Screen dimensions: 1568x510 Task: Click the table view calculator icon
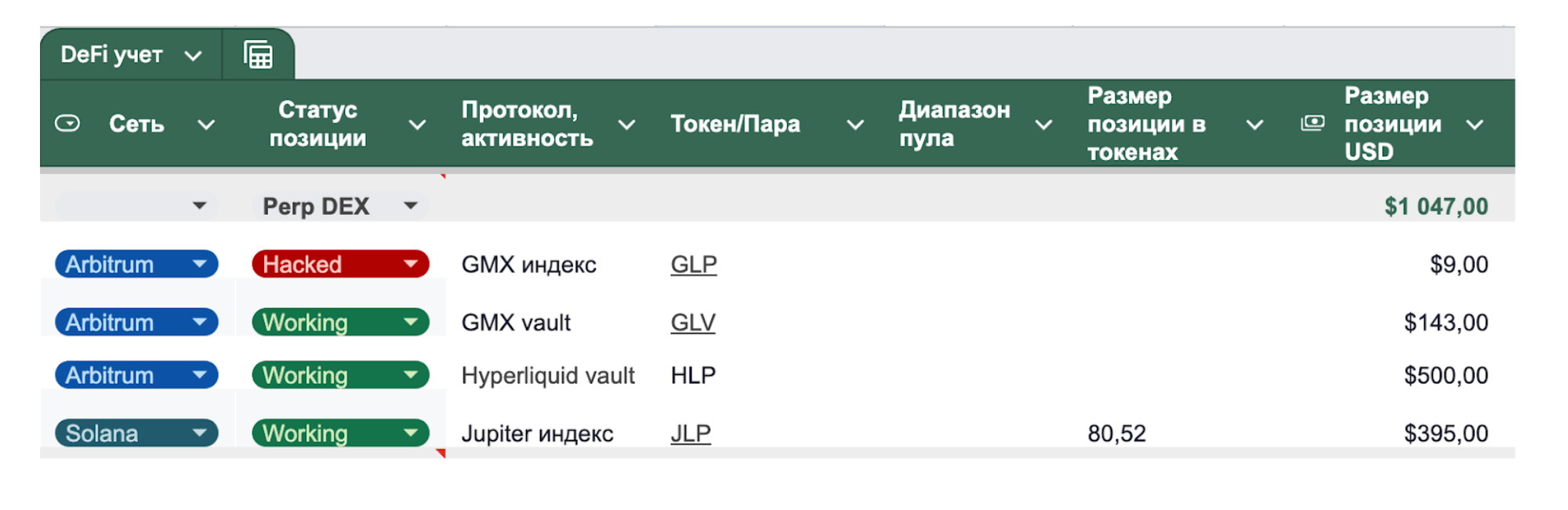[258, 55]
